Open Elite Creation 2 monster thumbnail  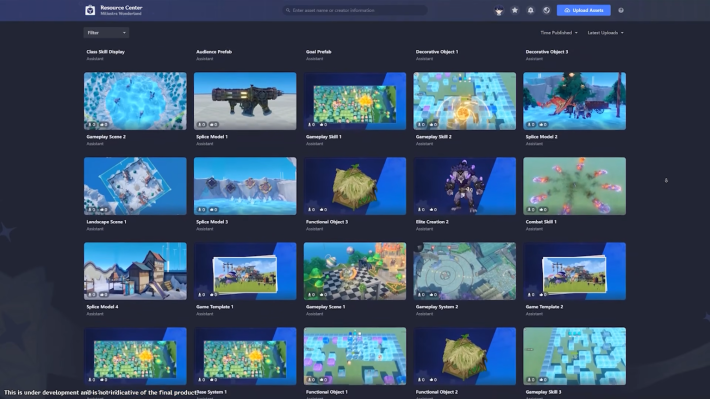[465, 186]
